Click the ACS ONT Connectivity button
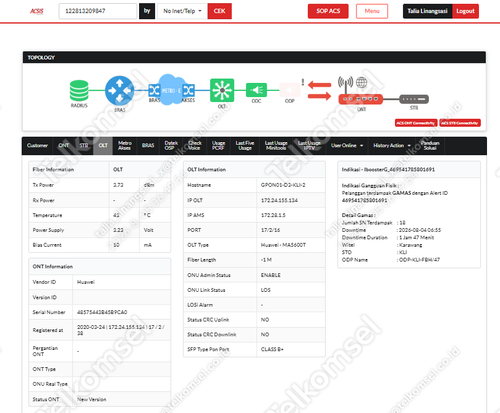Viewport: 500px width, 413px height. click(416, 123)
